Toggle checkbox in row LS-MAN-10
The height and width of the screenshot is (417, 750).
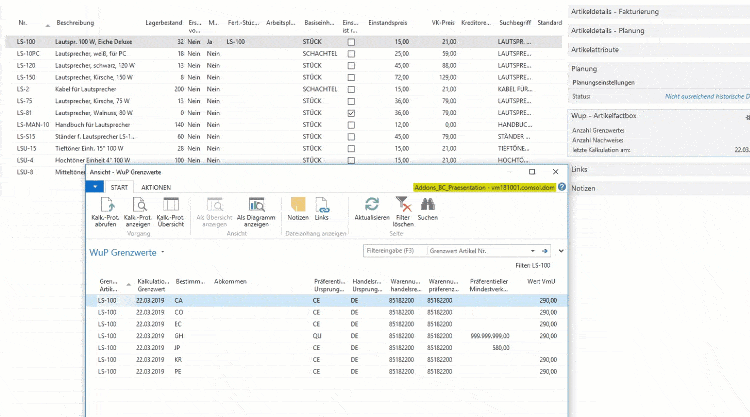coord(351,125)
